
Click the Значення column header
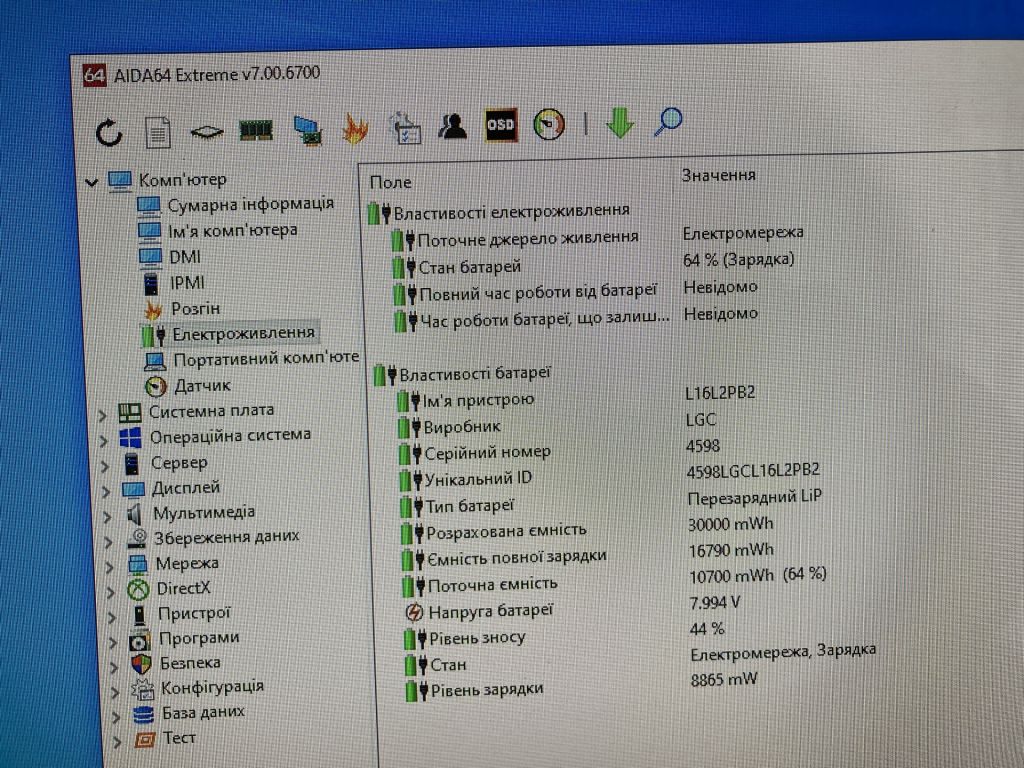tap(718, 175)
